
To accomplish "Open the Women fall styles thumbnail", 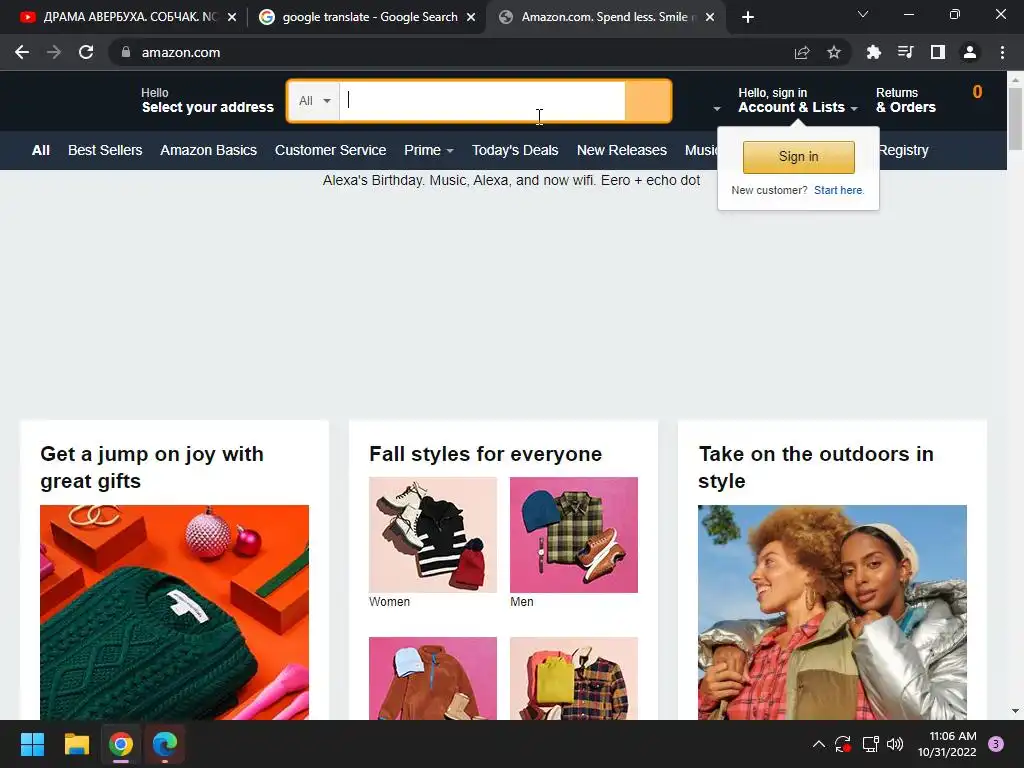I will click(x=433, y=535).
